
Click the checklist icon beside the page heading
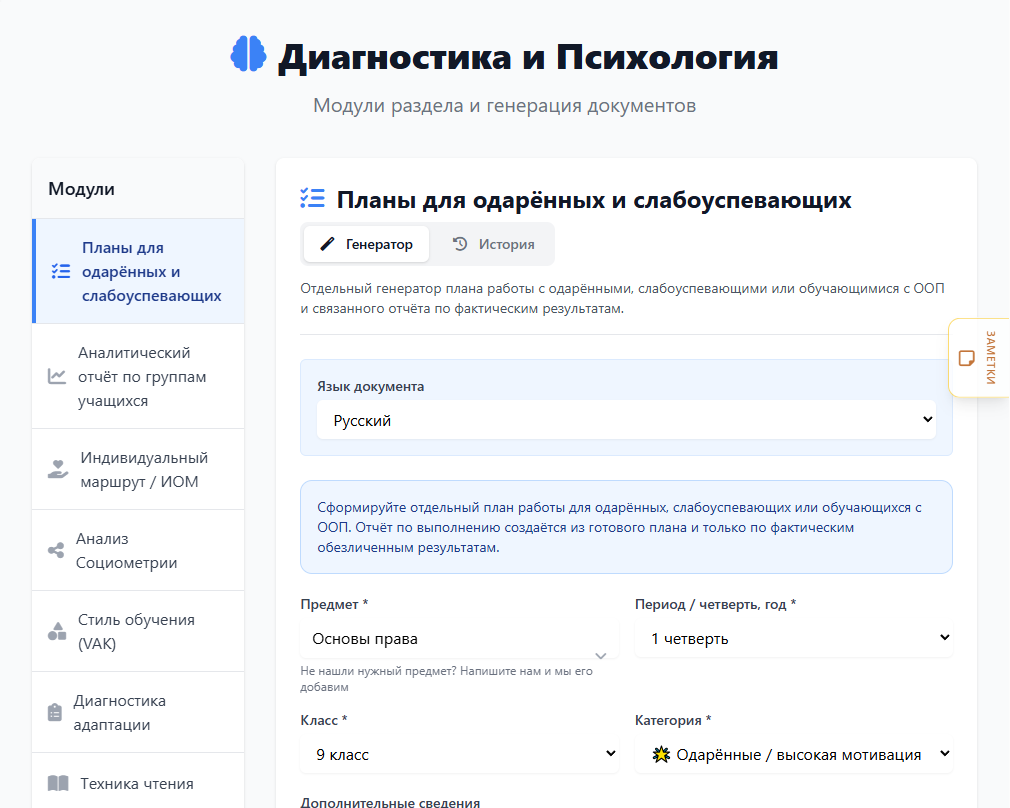[312, 198]
